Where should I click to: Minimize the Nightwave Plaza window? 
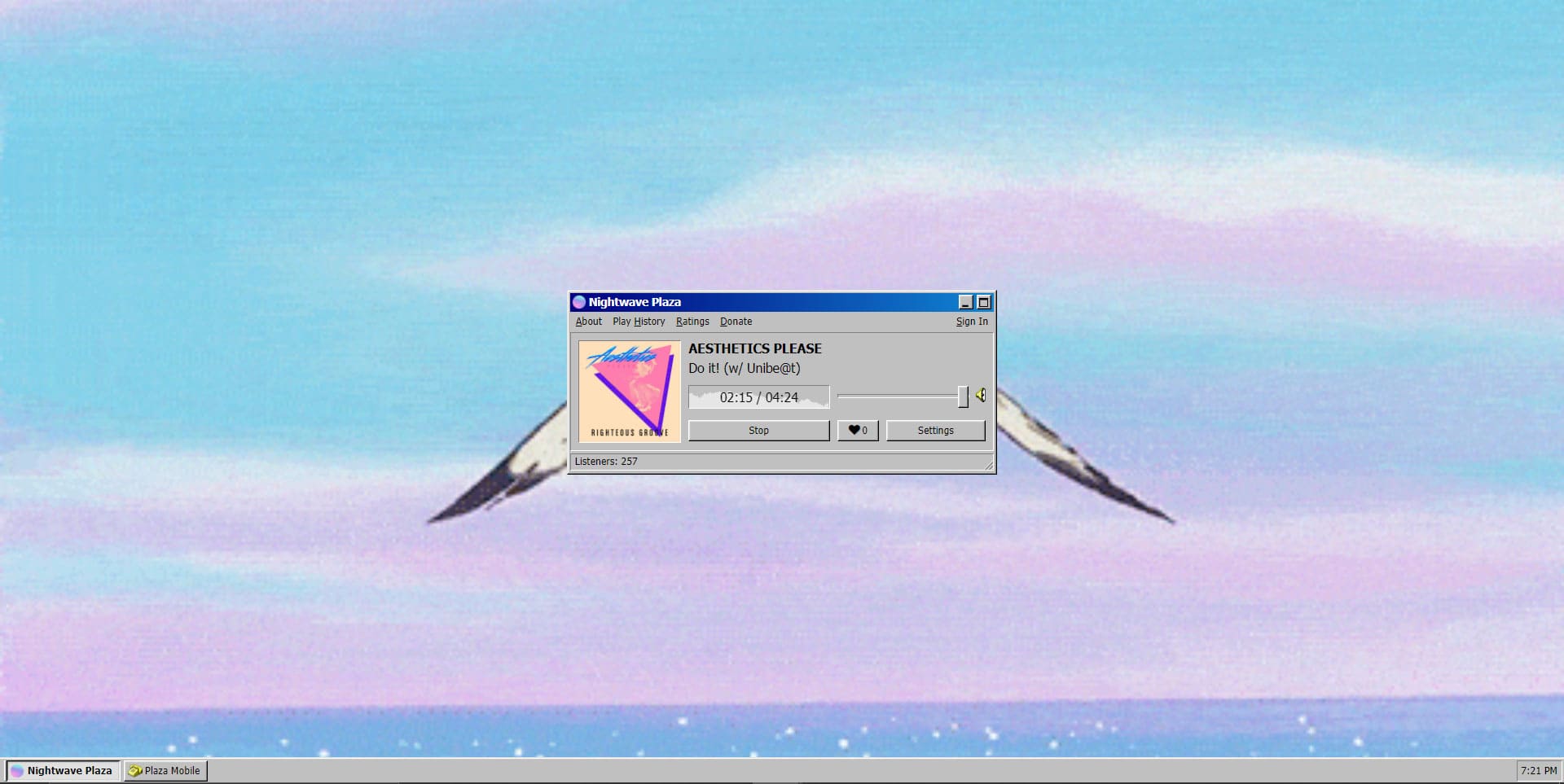(x=965, y=302)
